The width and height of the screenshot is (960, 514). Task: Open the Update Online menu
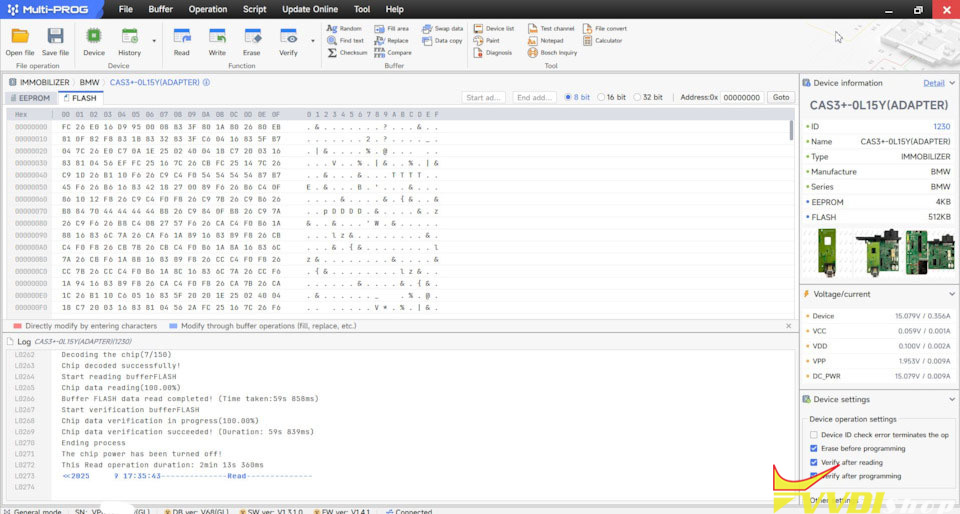(310, 9)
